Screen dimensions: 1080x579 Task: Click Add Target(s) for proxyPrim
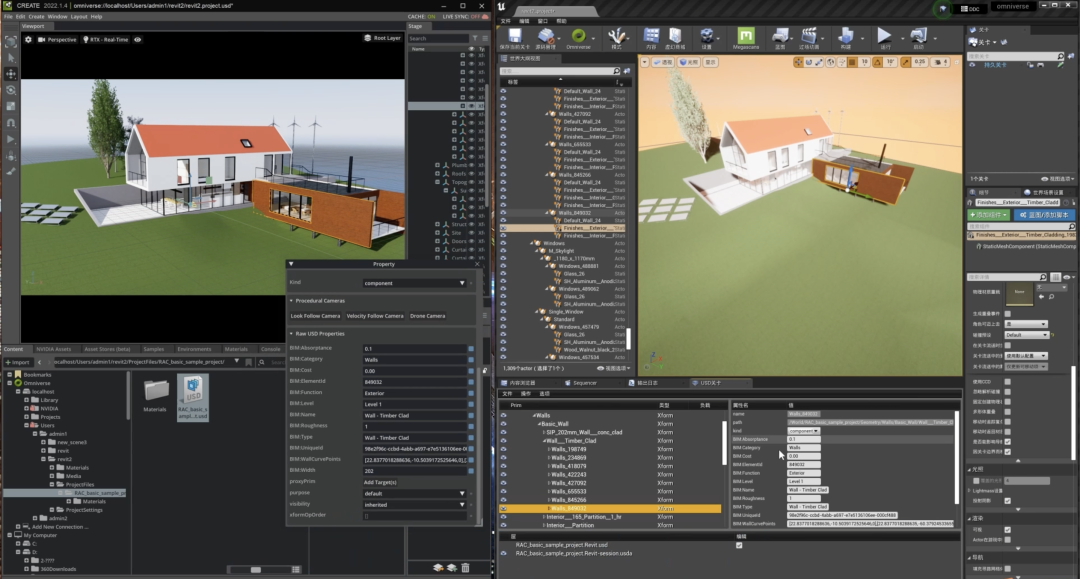380,482
